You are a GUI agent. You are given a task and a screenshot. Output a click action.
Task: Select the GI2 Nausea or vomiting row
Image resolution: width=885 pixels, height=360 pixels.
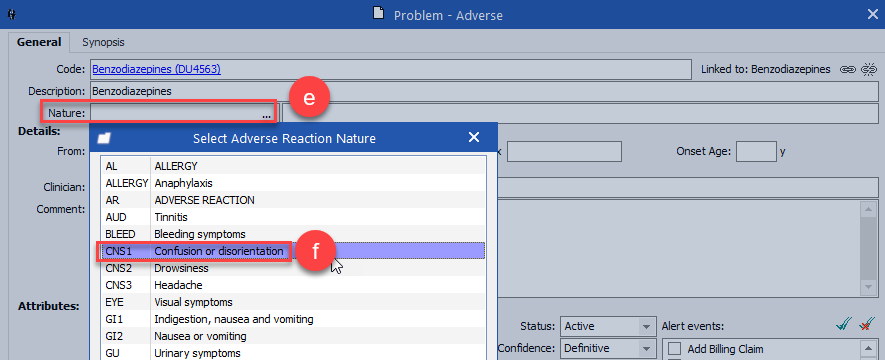coord(293,336)
